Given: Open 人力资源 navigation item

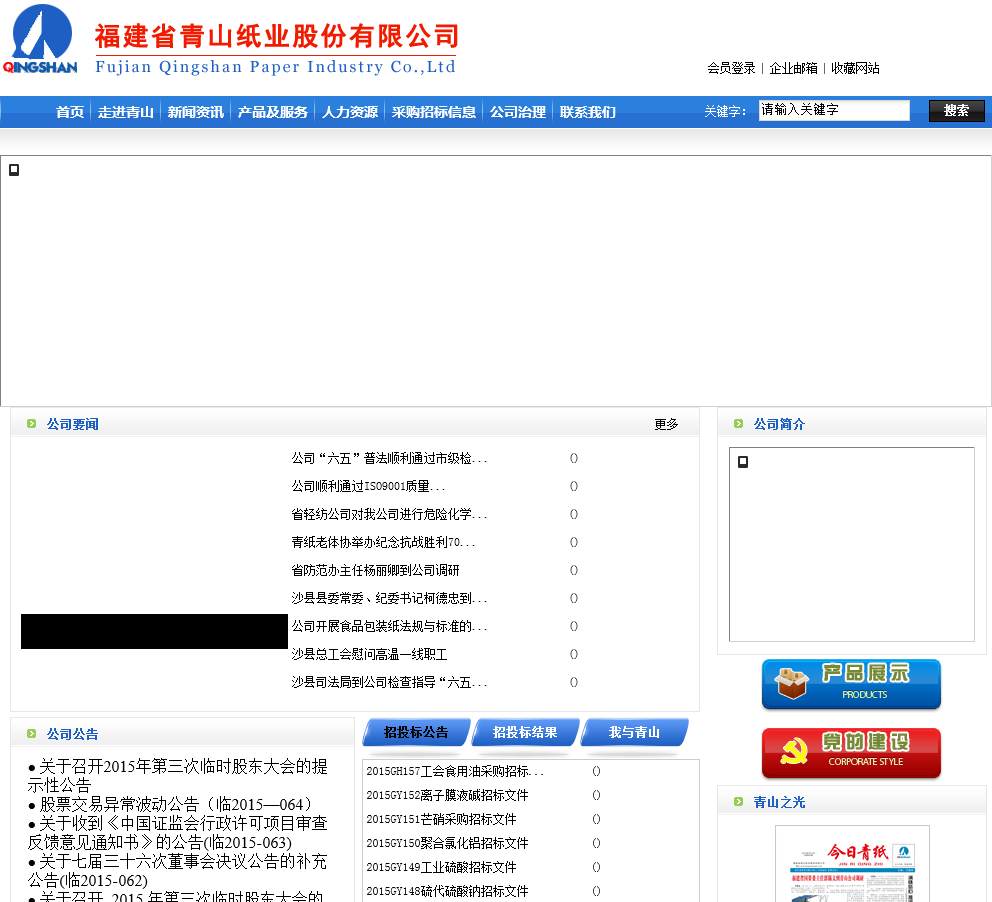Looking at the screenshot, I should click(x=349, y=112).
